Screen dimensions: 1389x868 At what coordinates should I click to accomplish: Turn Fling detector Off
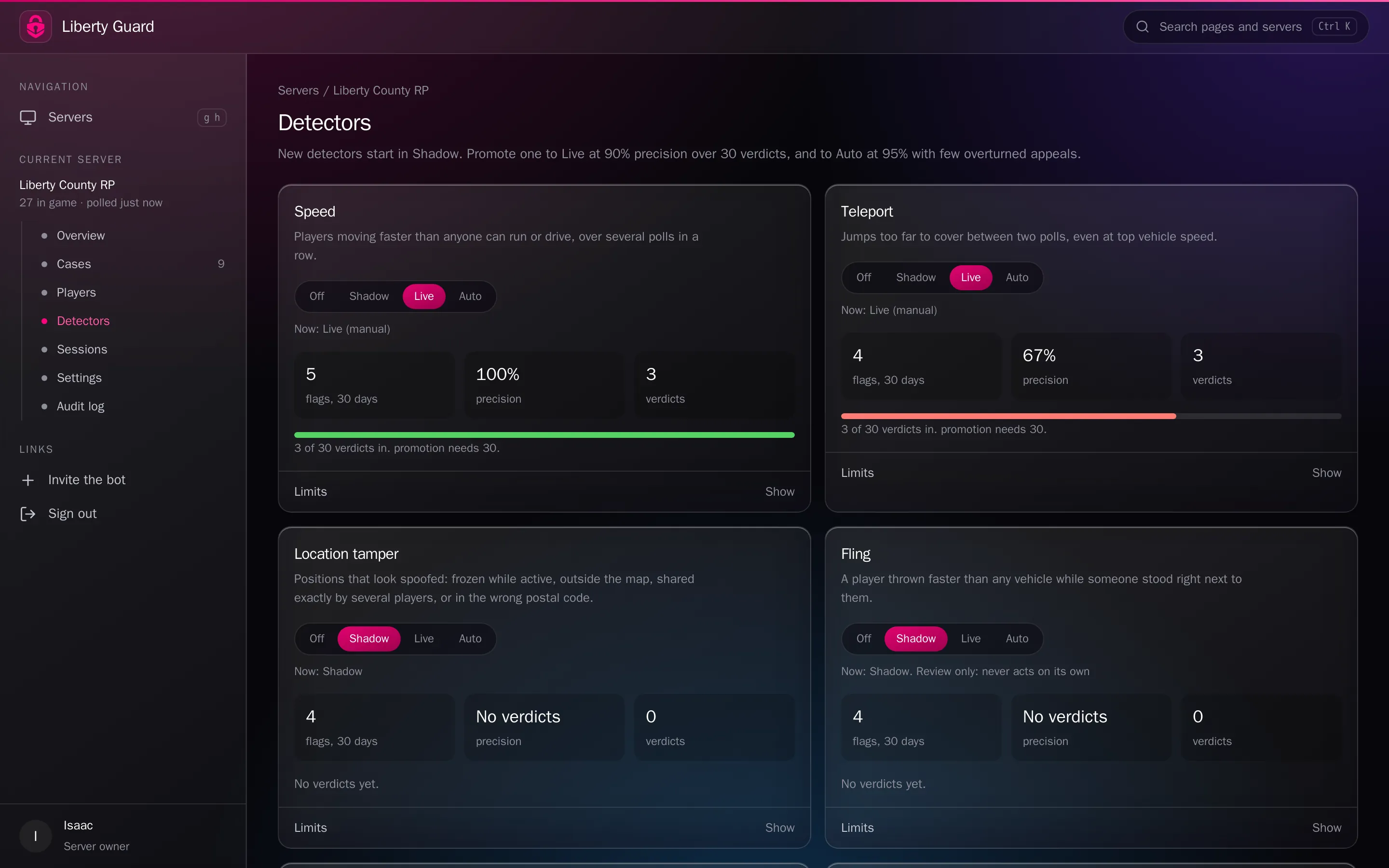point(864,638)
